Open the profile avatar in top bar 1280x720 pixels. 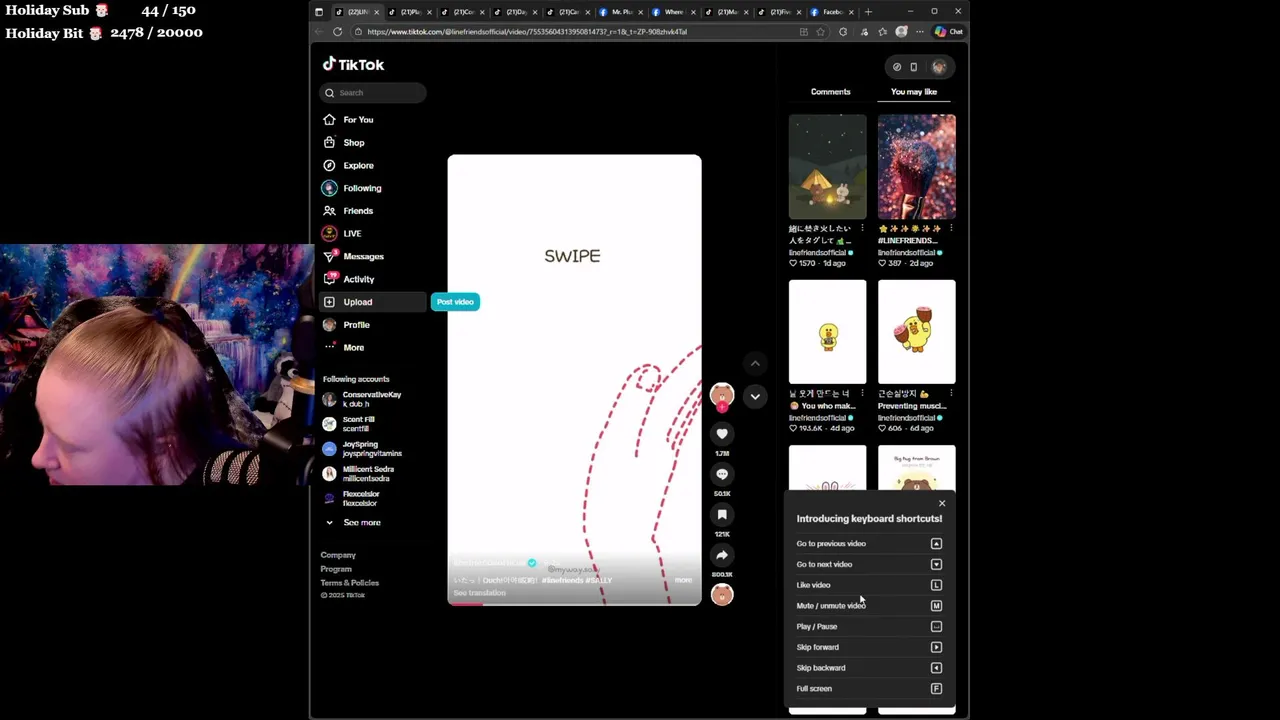pyautogui.click(x=939, y=67)
